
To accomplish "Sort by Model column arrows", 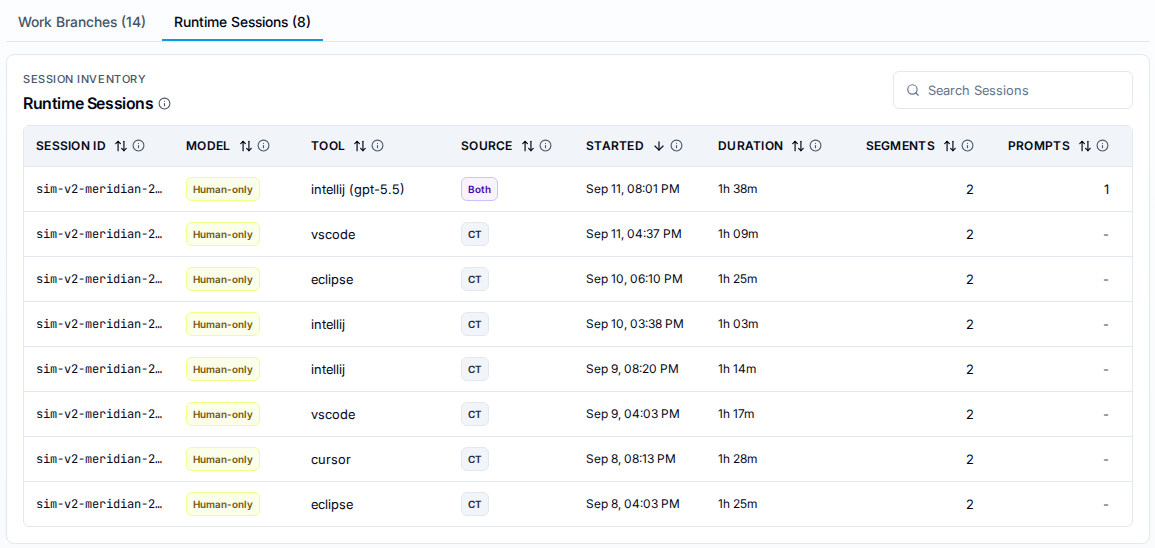I will [x=246, y=146].
